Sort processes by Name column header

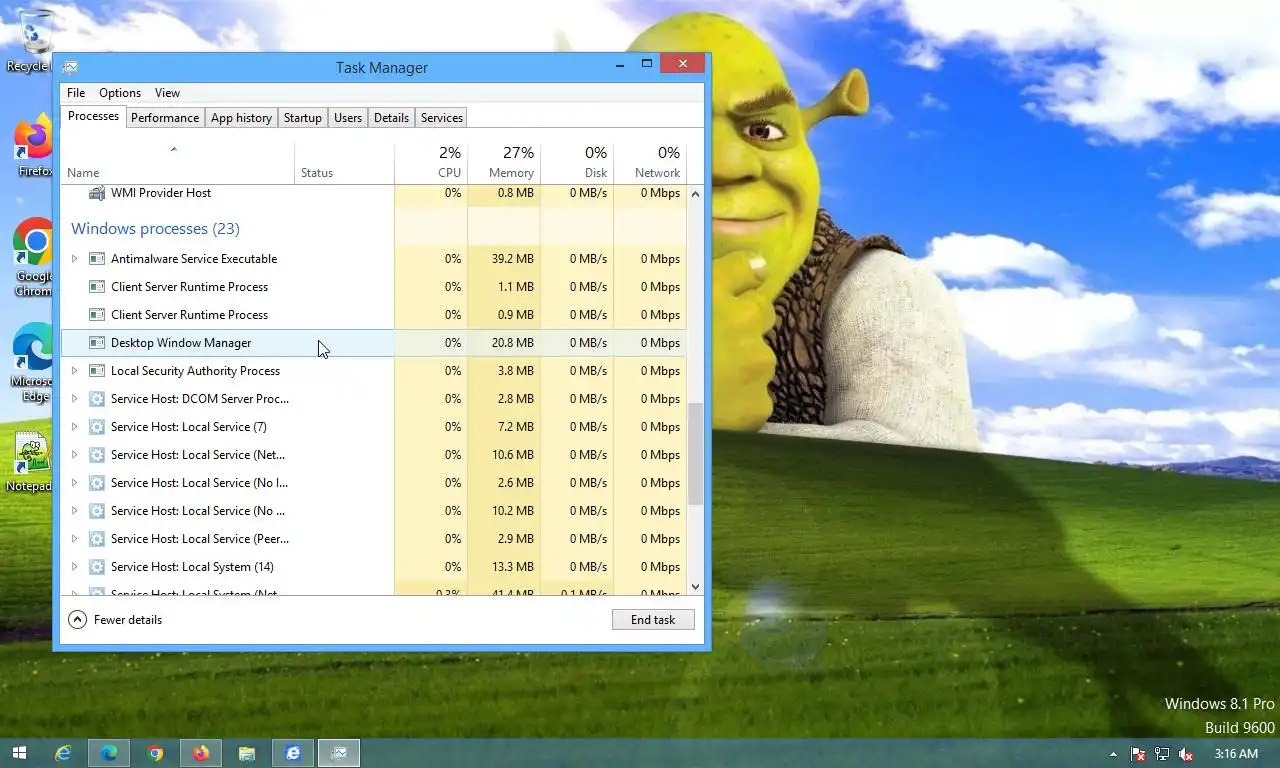click(x=178, y=163)
